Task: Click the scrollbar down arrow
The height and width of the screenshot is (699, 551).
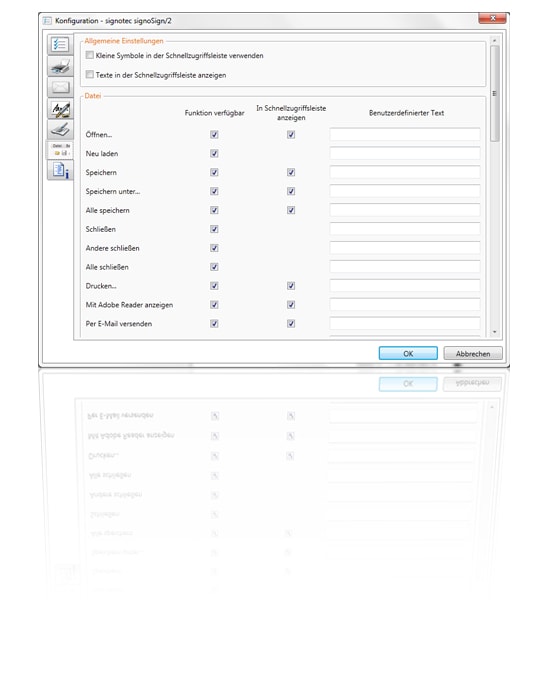Action: (x=494, y=332)
